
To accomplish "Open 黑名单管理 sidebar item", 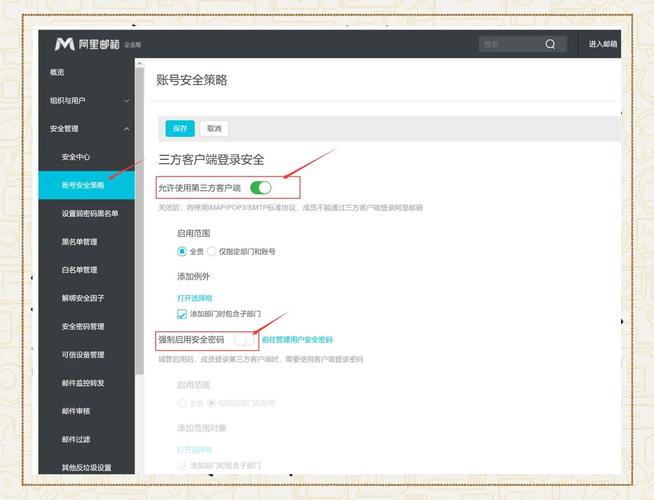I will 79,242.
